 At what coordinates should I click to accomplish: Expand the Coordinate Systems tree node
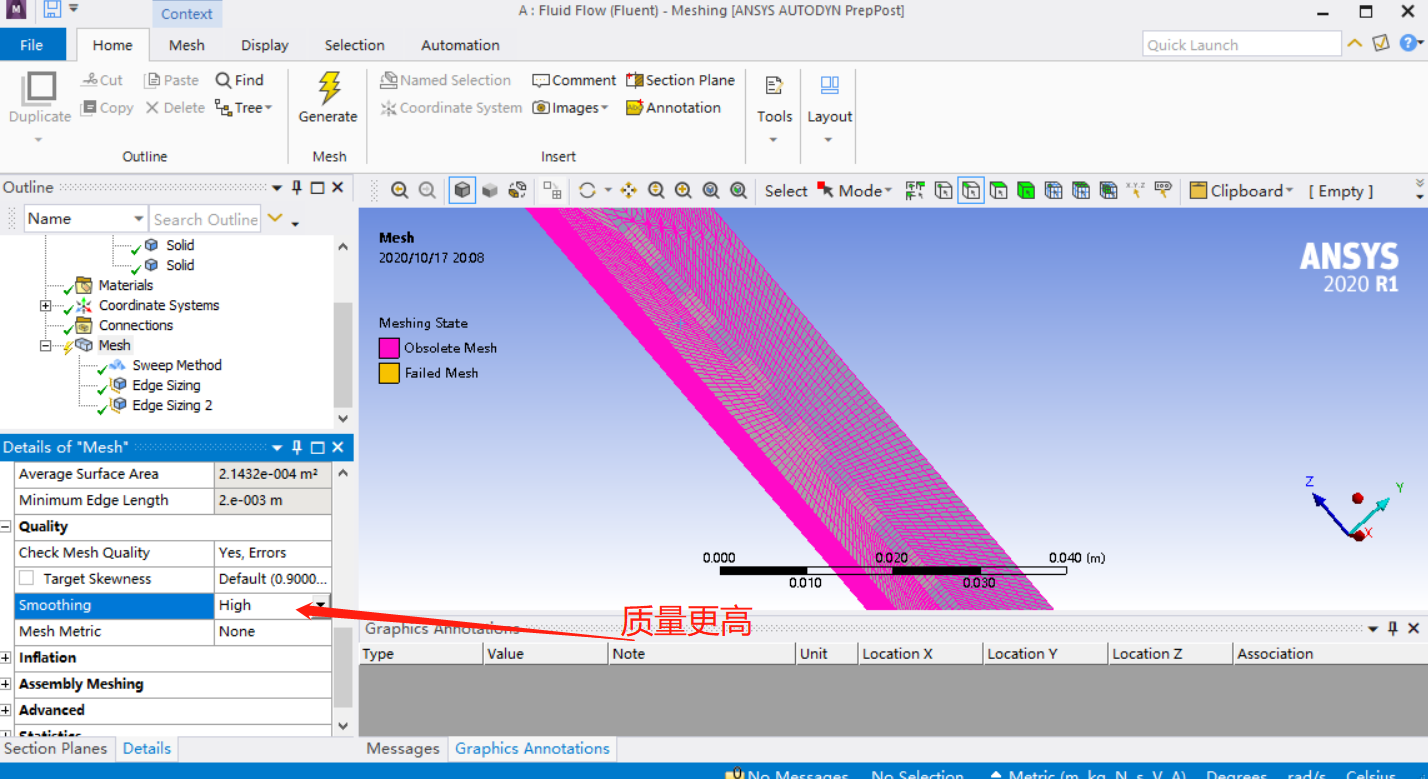tap(45, 305)
